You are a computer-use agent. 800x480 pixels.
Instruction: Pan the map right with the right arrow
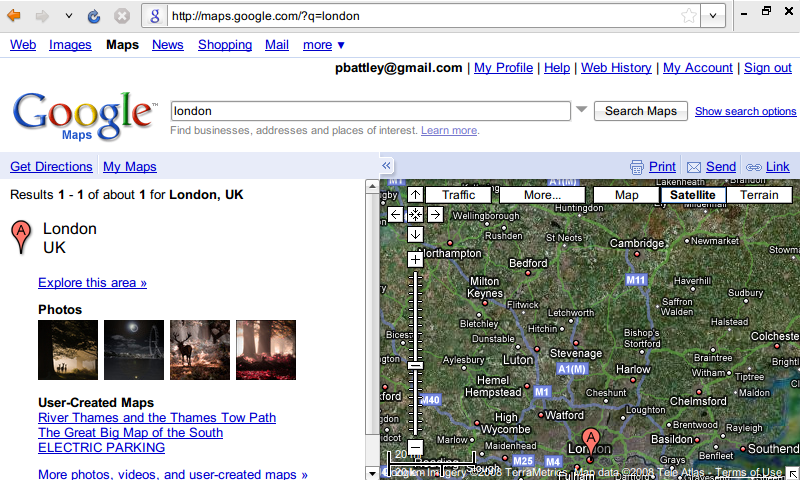click(x=435, y=215)
